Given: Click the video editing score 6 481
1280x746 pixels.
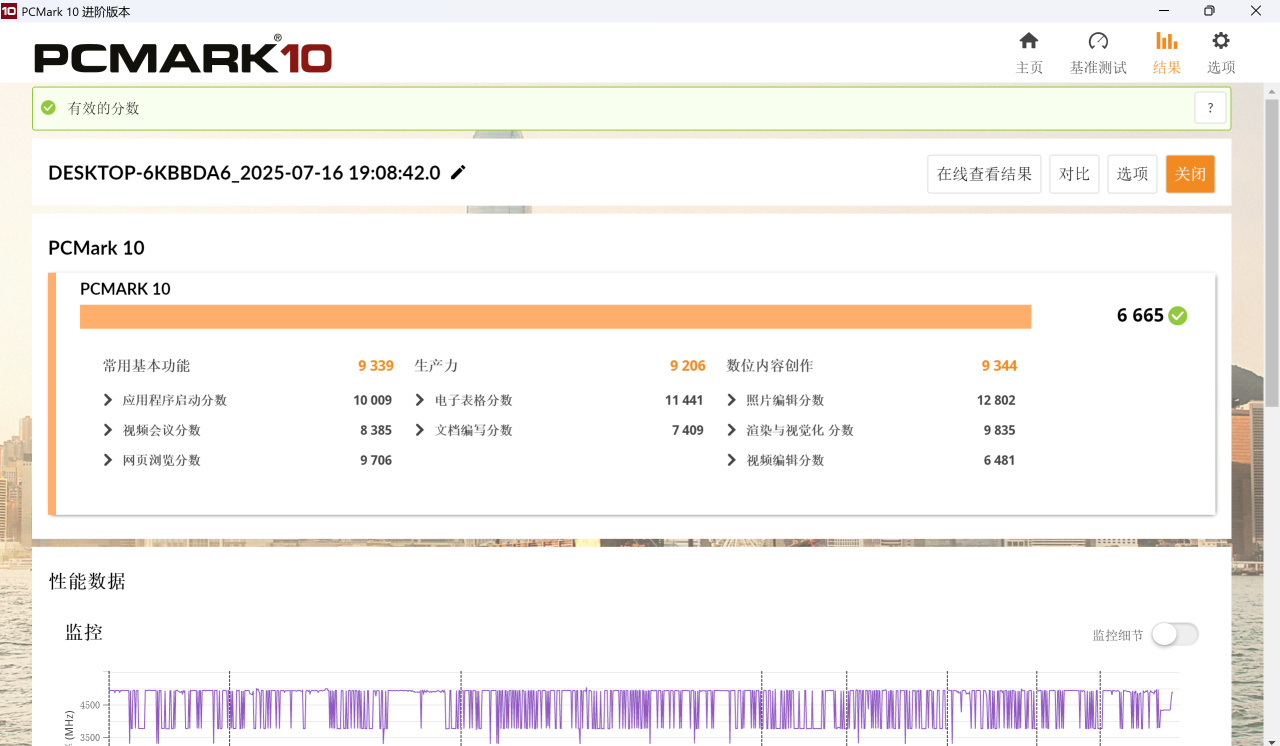Looking at the screenshot, I should [x=999, y=460].
